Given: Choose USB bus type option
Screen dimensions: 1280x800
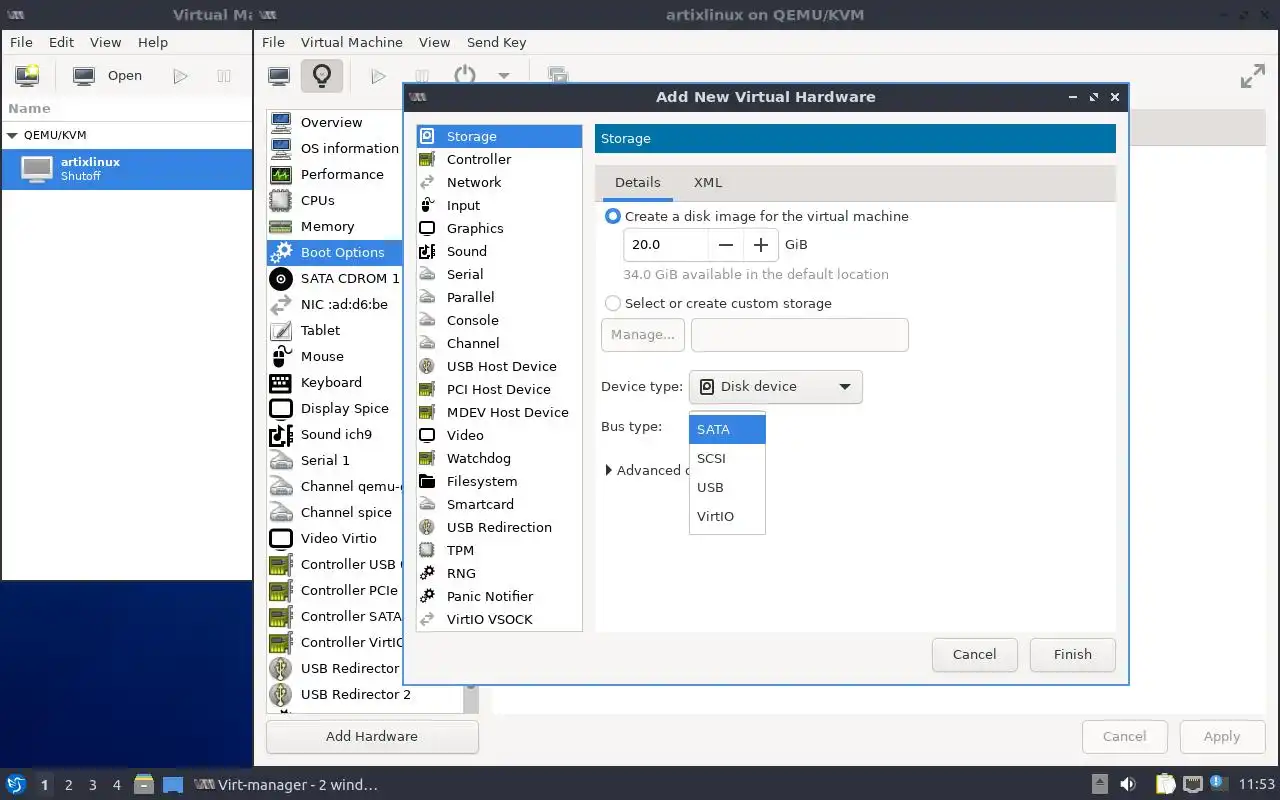Looking at the screenshot, I should (727, 487).
